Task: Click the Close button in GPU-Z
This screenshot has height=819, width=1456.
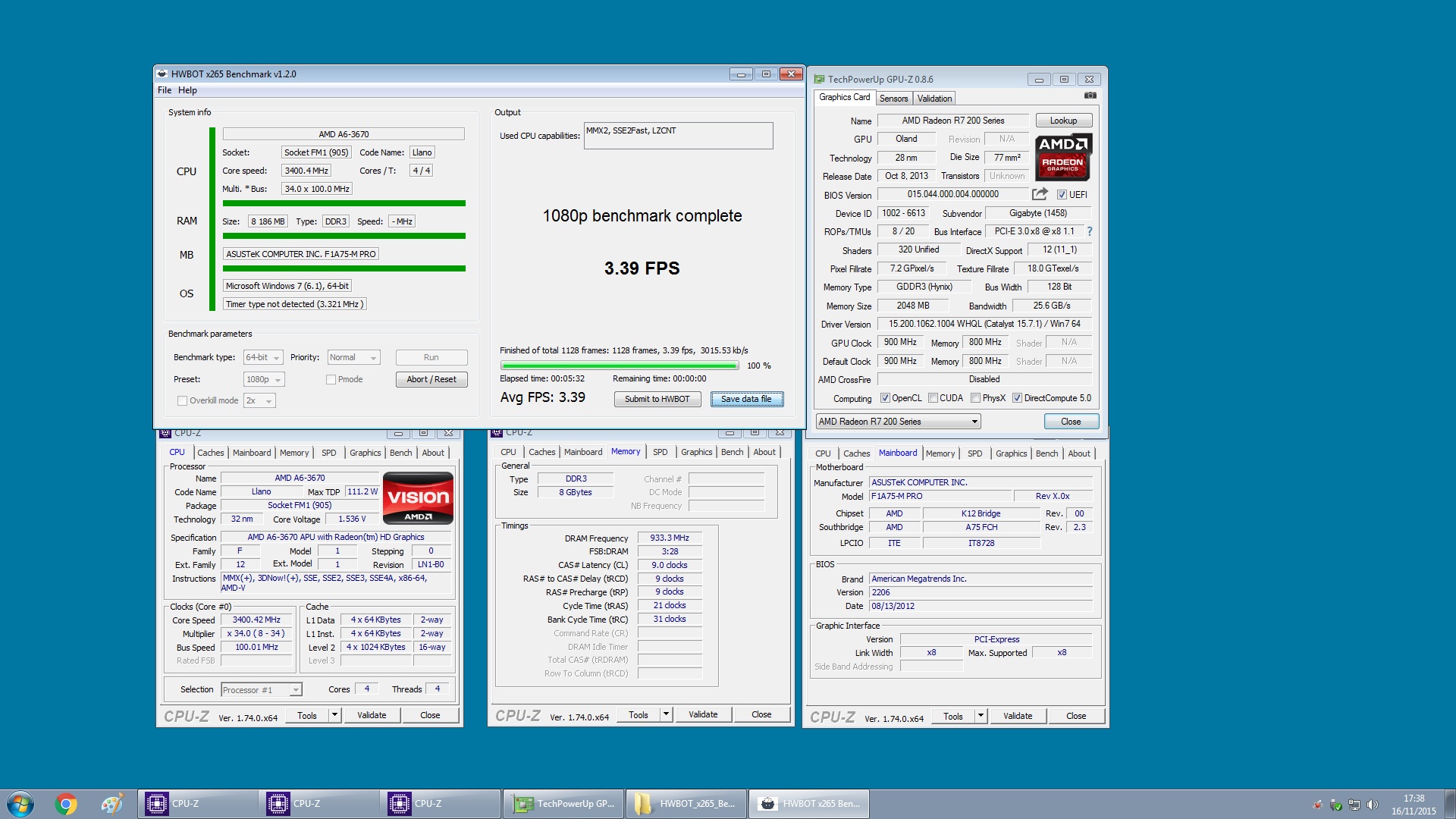Action: tap(1071, 422)
